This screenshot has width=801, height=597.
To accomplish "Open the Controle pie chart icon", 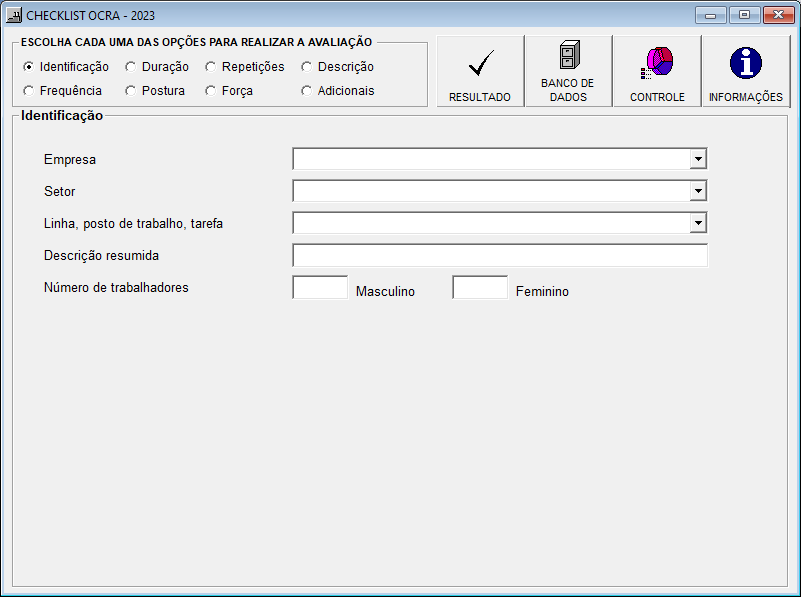I will pyautogui.click(x=657, y=64).
